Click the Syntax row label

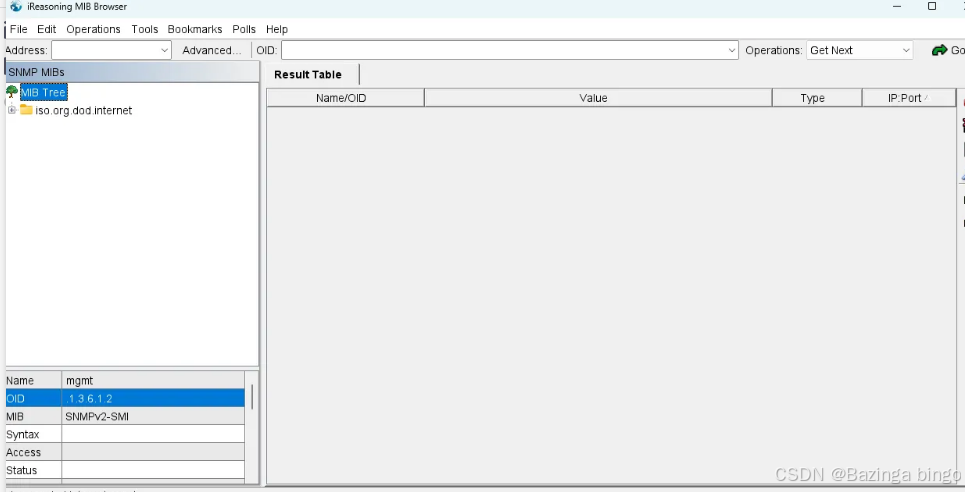coord(23,434)
